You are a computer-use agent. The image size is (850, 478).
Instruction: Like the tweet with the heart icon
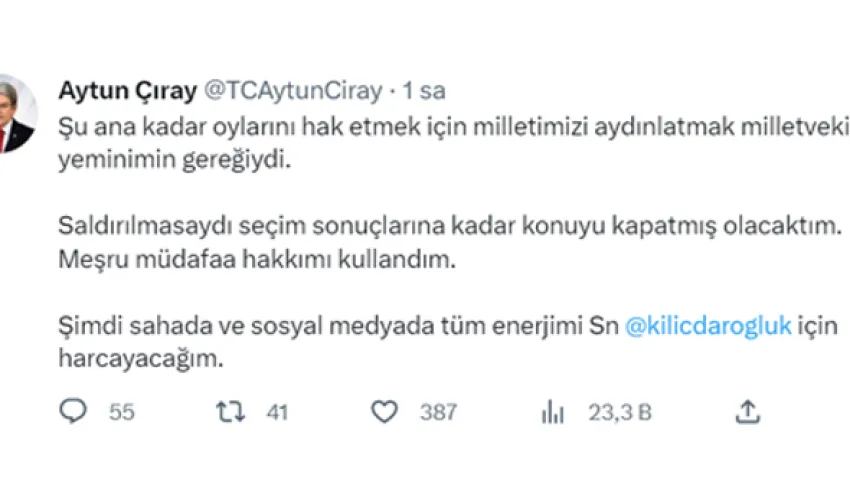pos(385,411)
